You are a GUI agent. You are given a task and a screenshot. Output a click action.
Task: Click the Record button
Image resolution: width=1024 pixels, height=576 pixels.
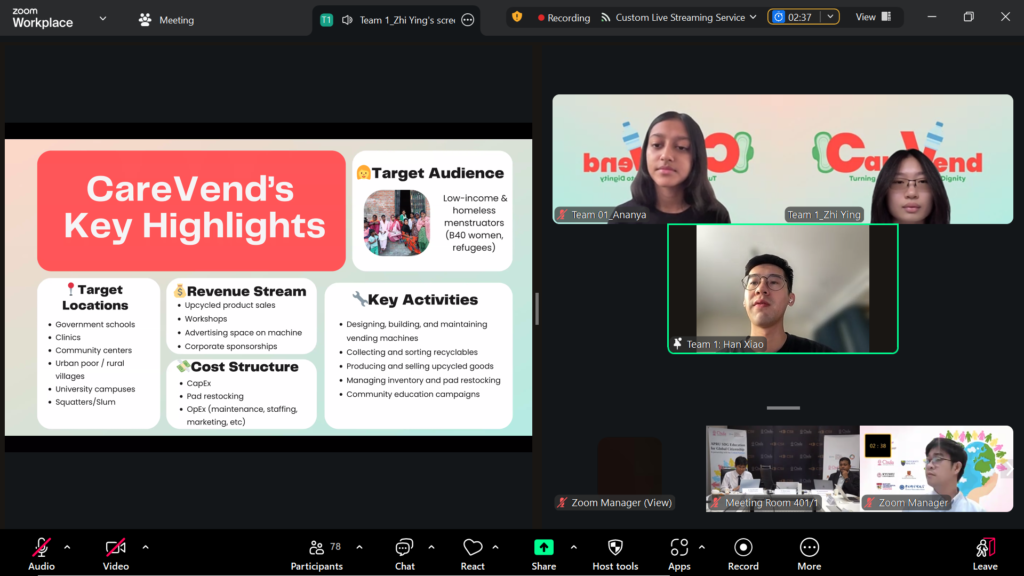coord(743,554)
